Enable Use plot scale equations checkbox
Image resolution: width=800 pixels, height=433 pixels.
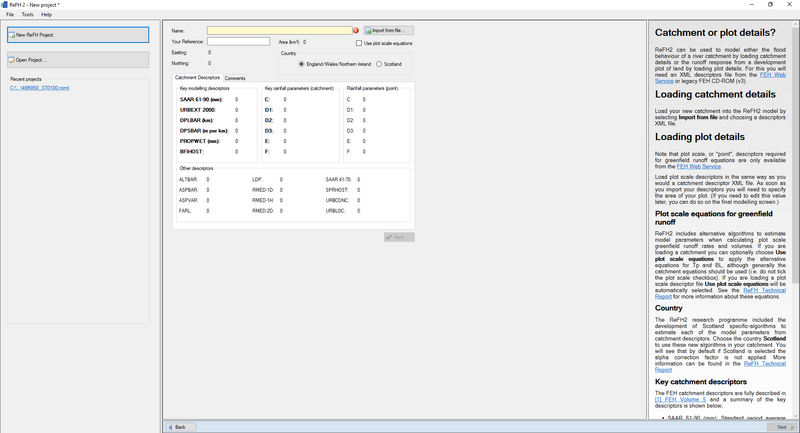tap(360, 43)
